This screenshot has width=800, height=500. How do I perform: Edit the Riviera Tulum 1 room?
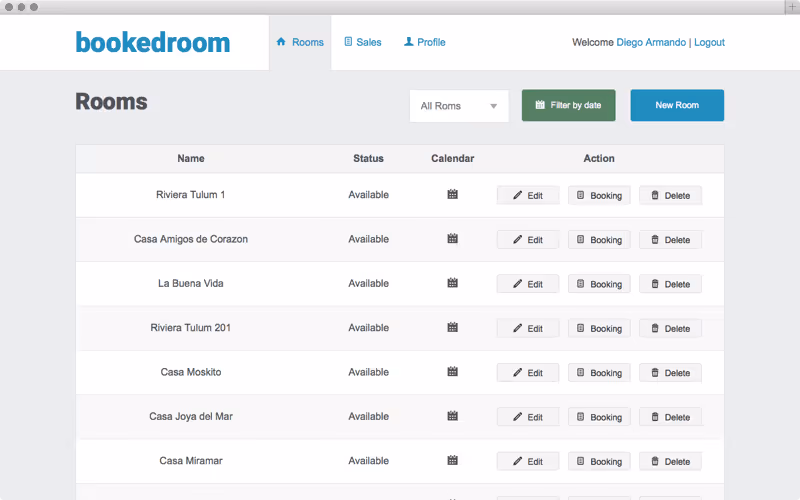[528, 195]
